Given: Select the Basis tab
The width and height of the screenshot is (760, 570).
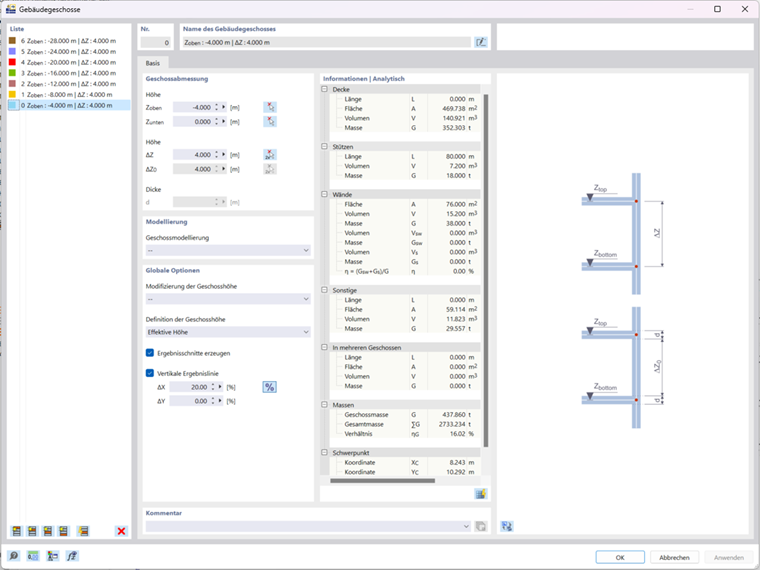Looking at the screenshot, I should pyautogui.click(x=153, y=63).
